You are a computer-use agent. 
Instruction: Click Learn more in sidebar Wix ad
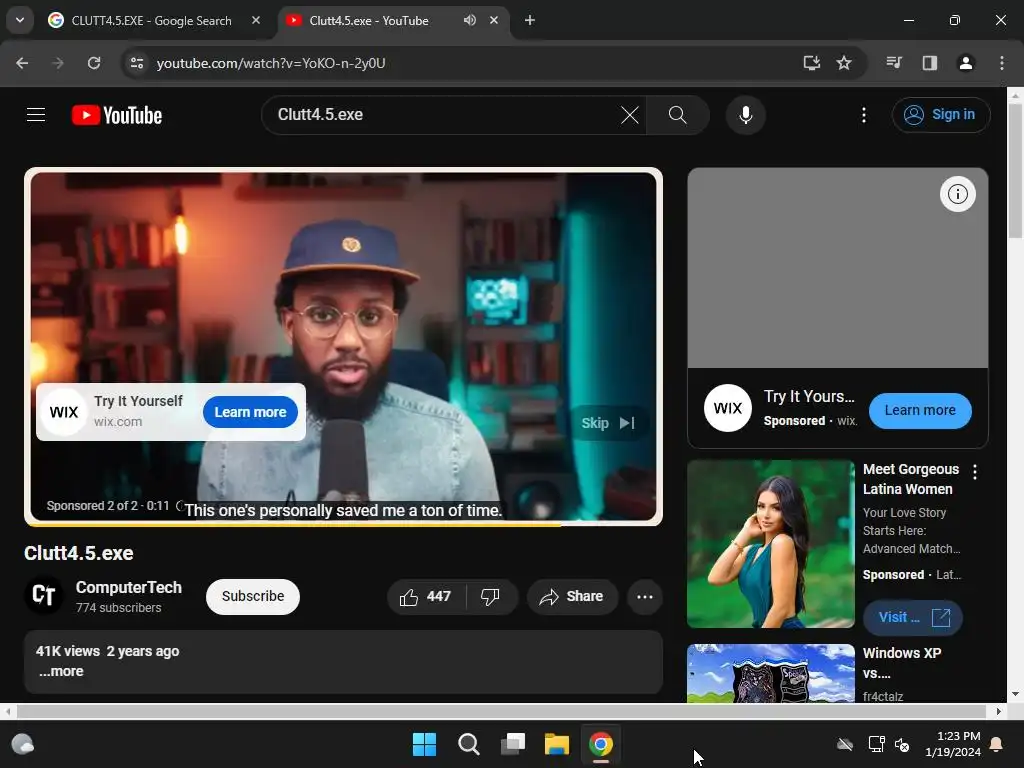(x=920, y=411)
